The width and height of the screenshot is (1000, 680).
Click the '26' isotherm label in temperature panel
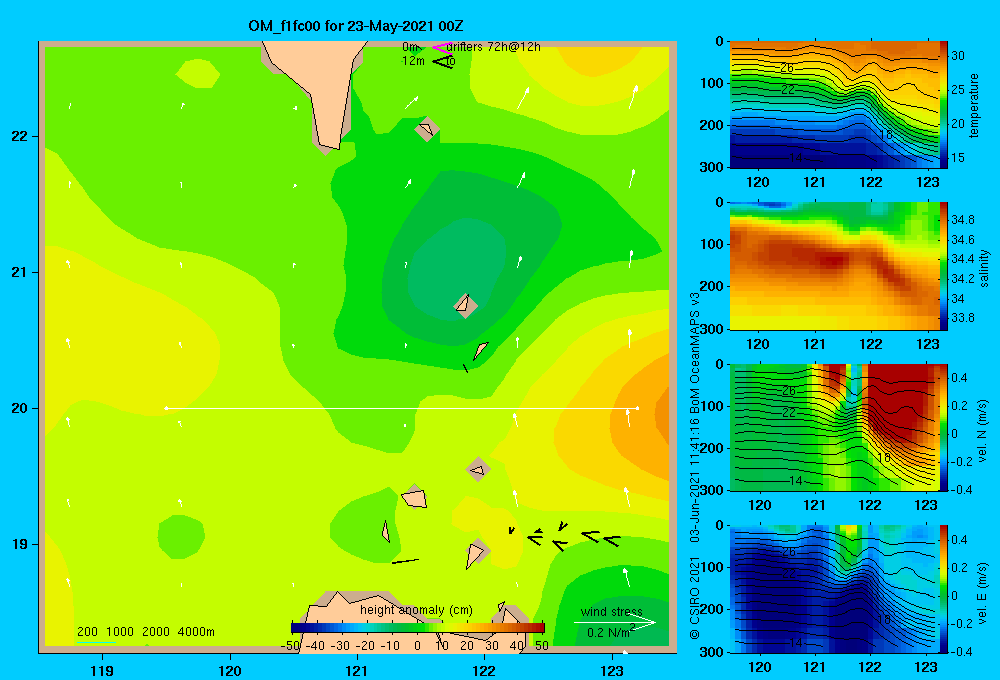[x=787, y=68]
